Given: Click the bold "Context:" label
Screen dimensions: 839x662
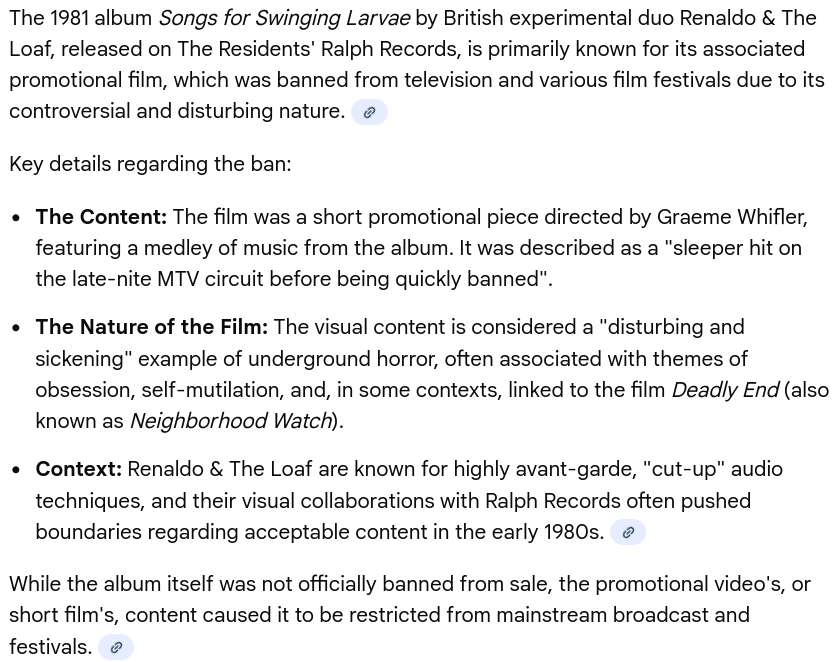Looking at the screenshot, I should click(79, 469).
